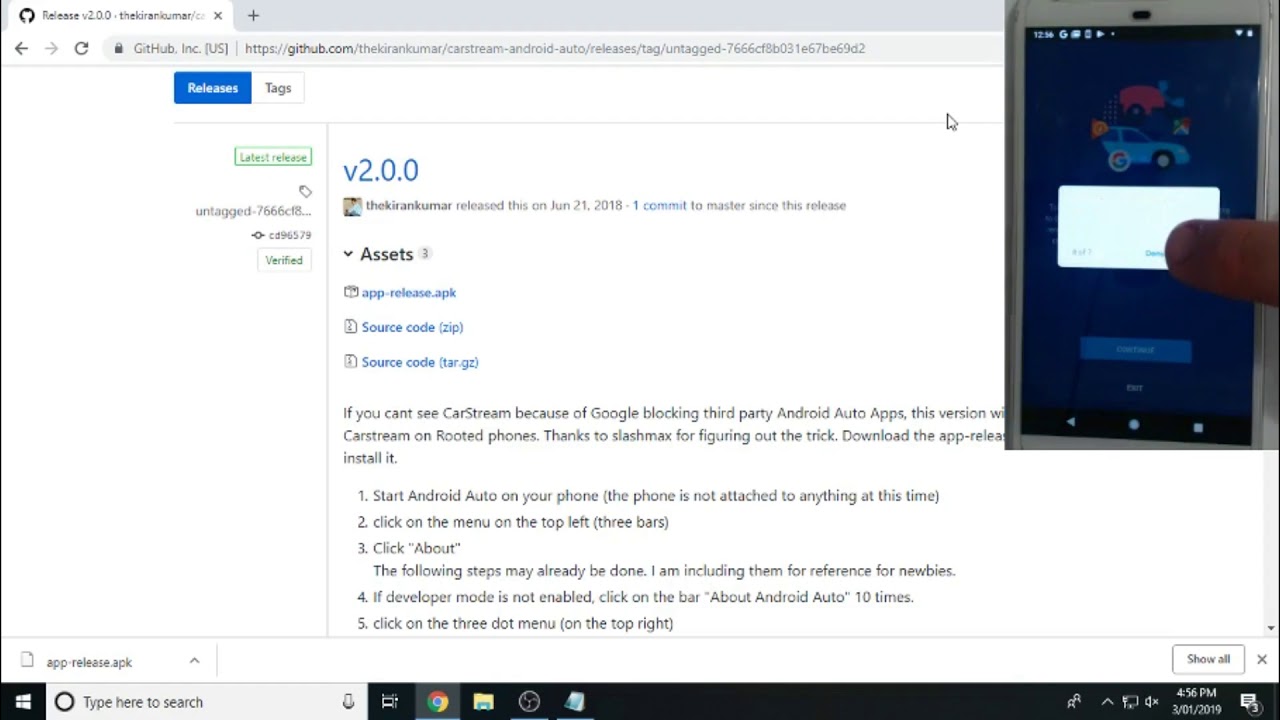Click the address bar URL
Viewport: 1280px width, 720px height.
555,48
